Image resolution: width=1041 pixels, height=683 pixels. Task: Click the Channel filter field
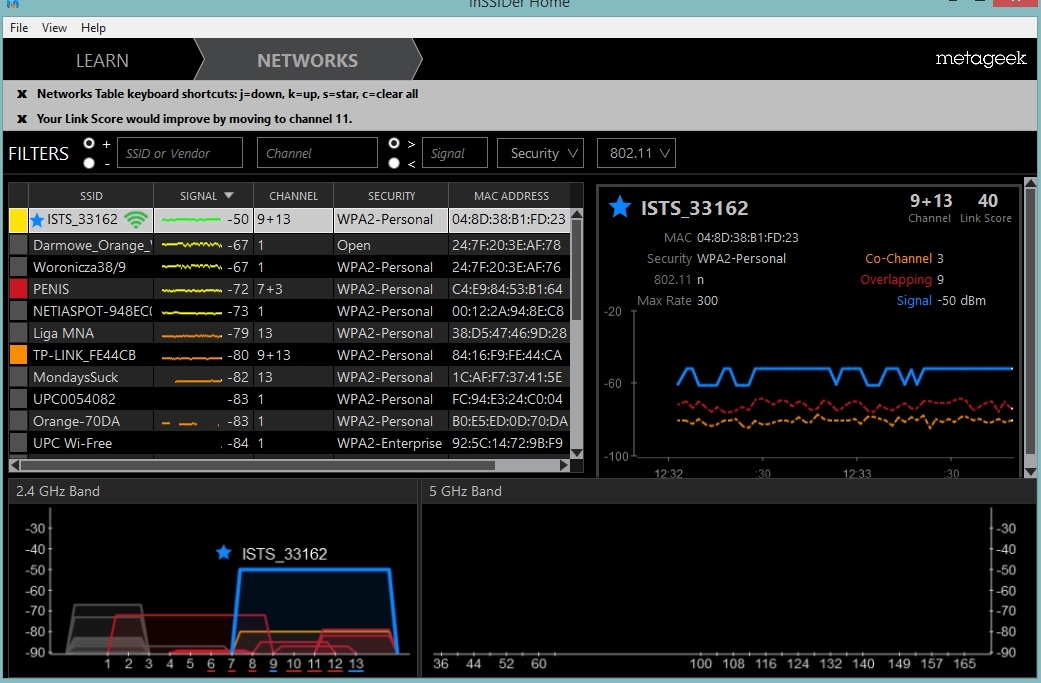[317, 153]
